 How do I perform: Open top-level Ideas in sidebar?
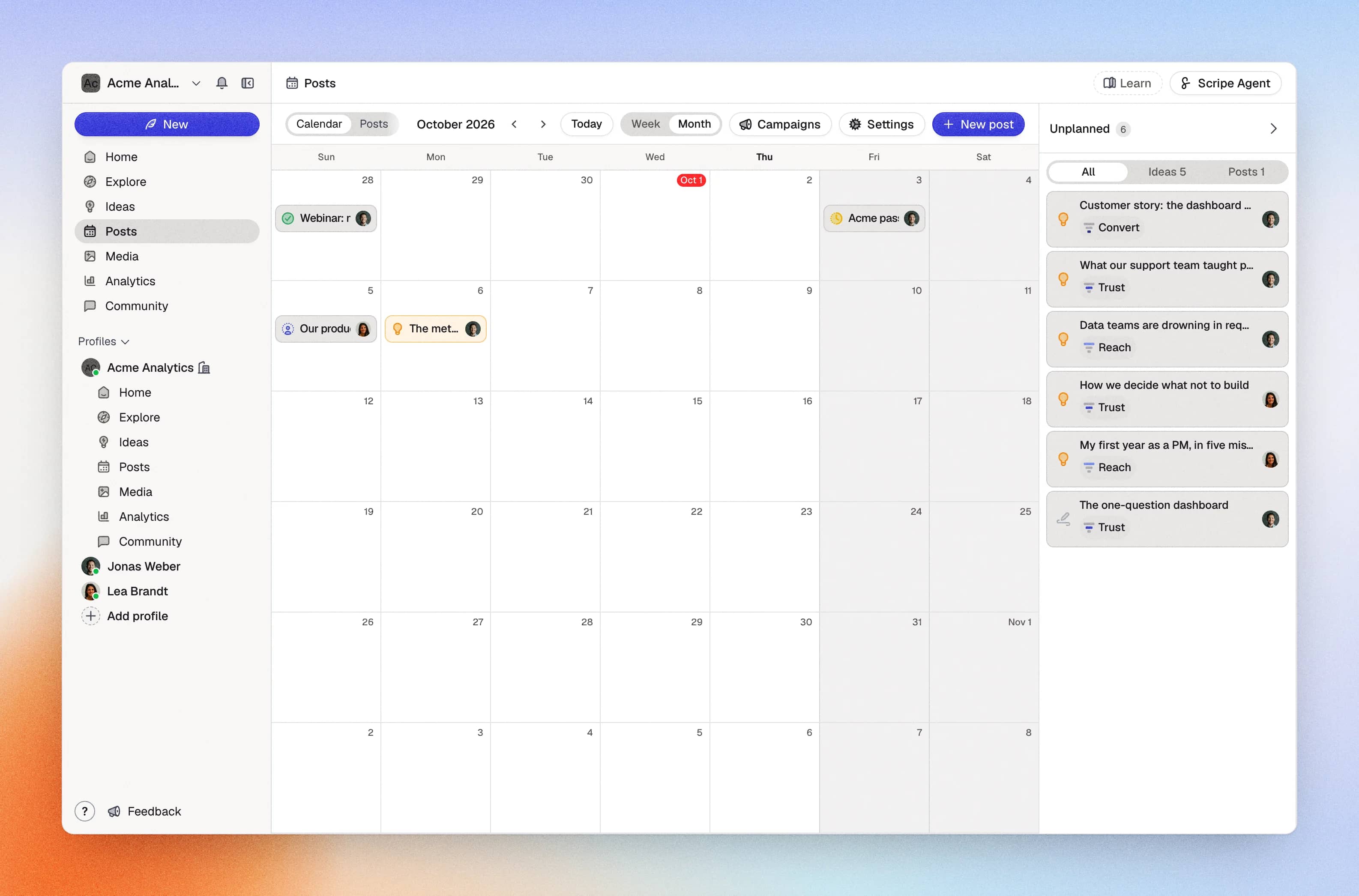167,206
